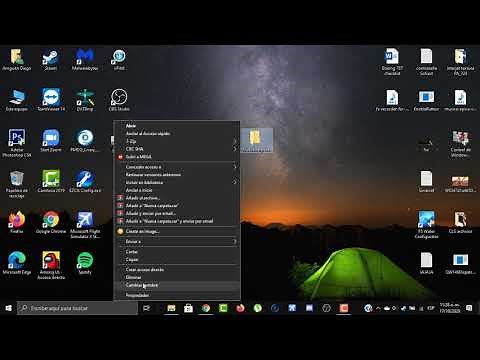The height and width of the screenshot is (360, 480).
Task: Click the taskbar search box
Action: point(77,308)
